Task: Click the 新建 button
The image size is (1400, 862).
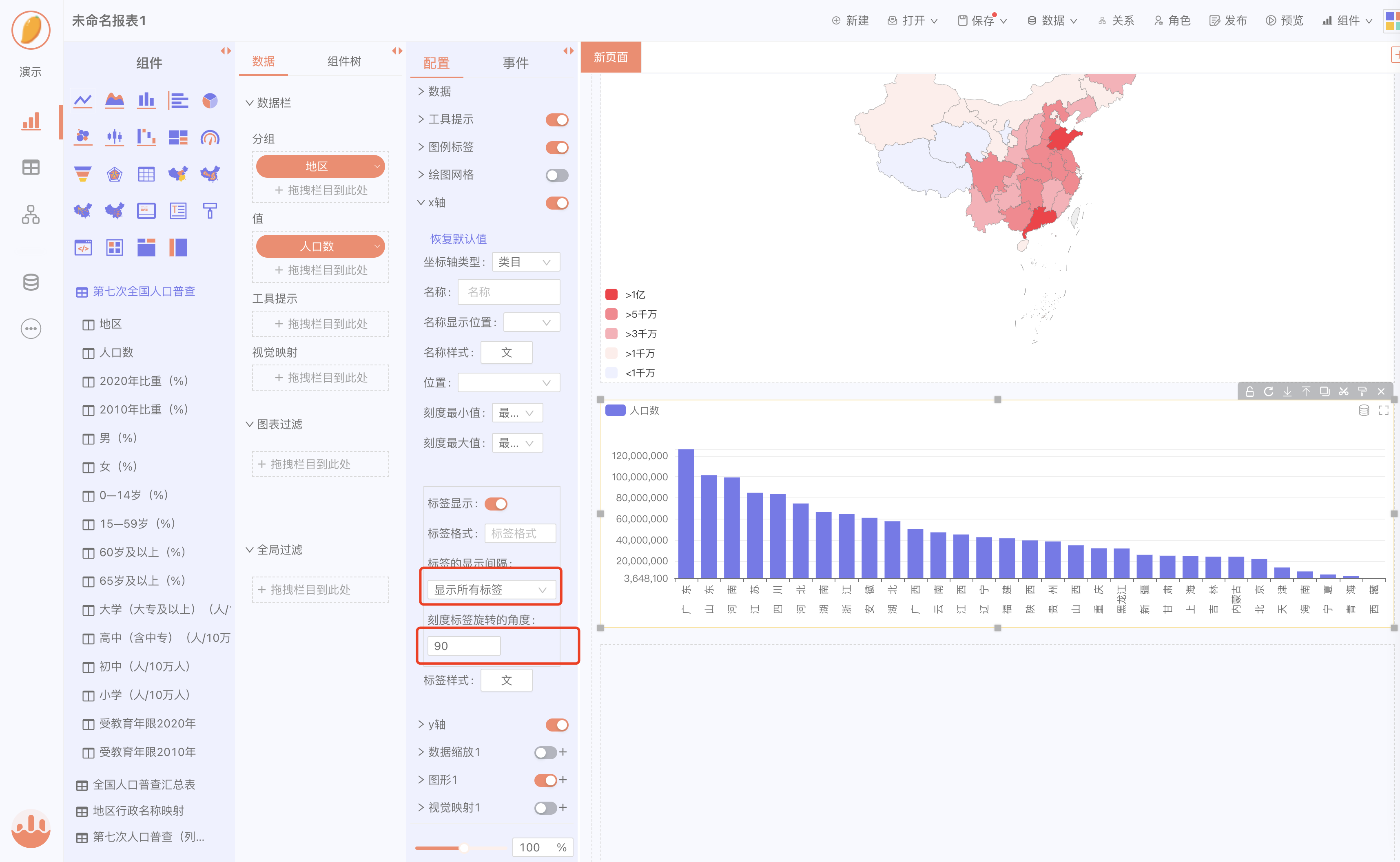Action: click(850, 21)
